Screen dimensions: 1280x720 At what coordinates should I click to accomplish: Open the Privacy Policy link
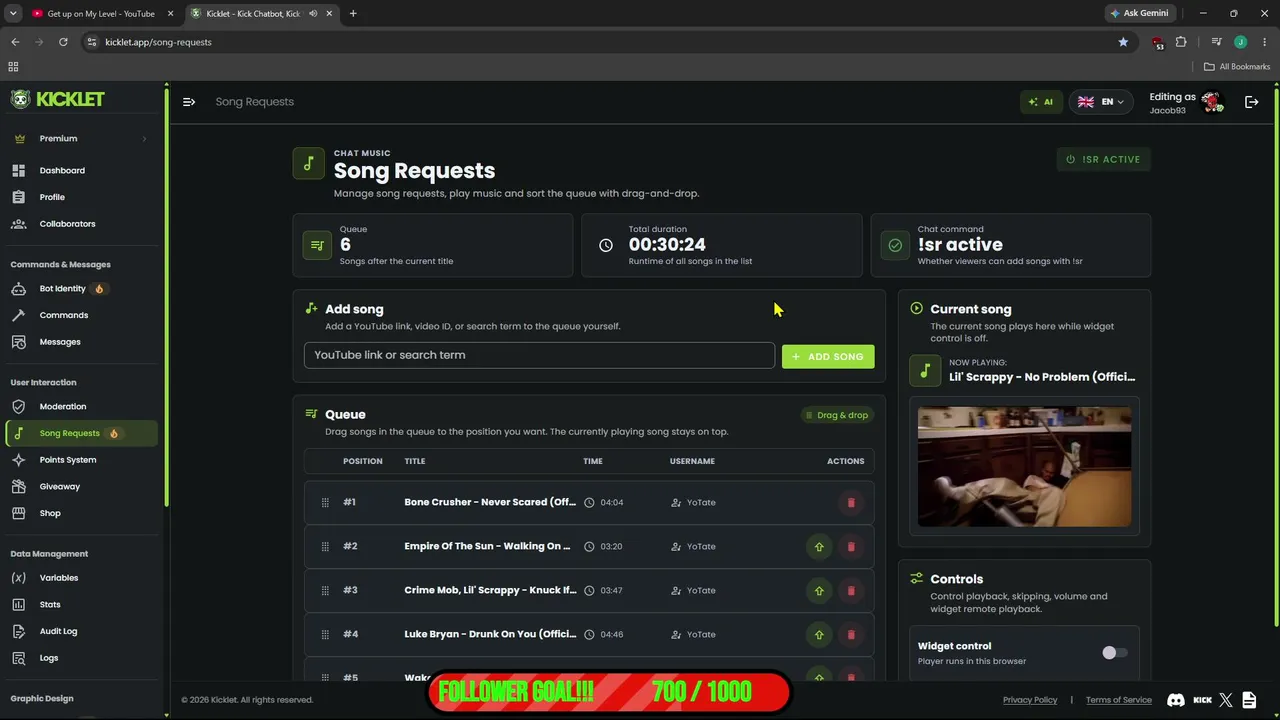[x=1030, y=700]
